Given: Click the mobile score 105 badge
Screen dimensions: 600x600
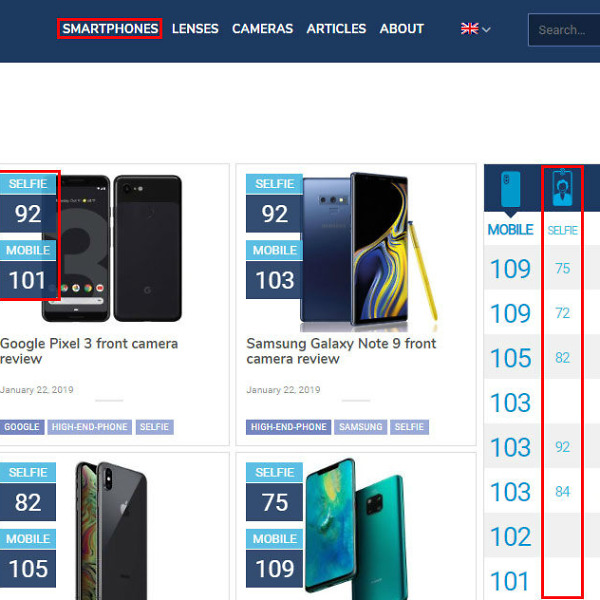Looking at the screenshot, I should point(28,569).
